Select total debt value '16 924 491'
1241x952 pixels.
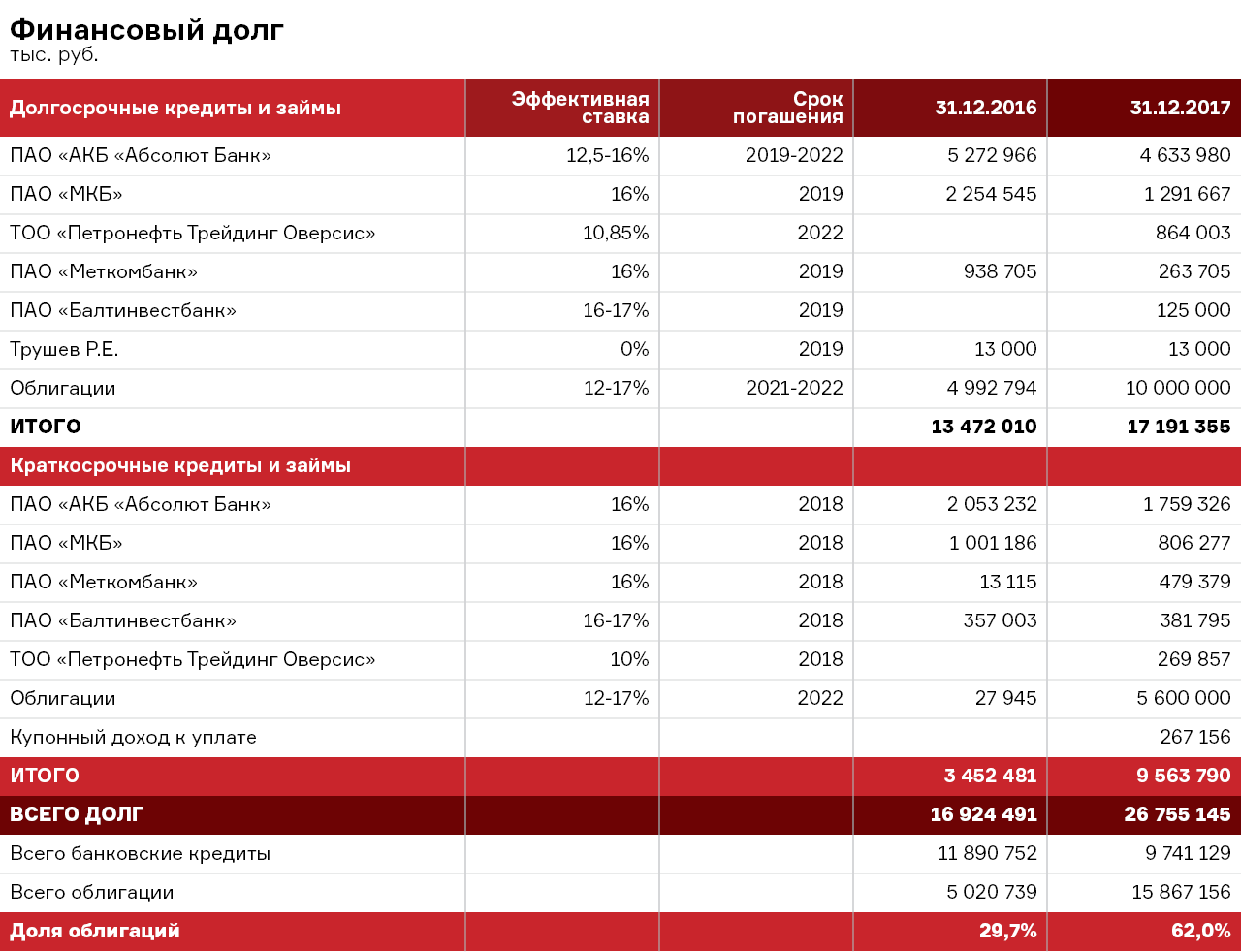pyautogui.click(x=984, y=814)
